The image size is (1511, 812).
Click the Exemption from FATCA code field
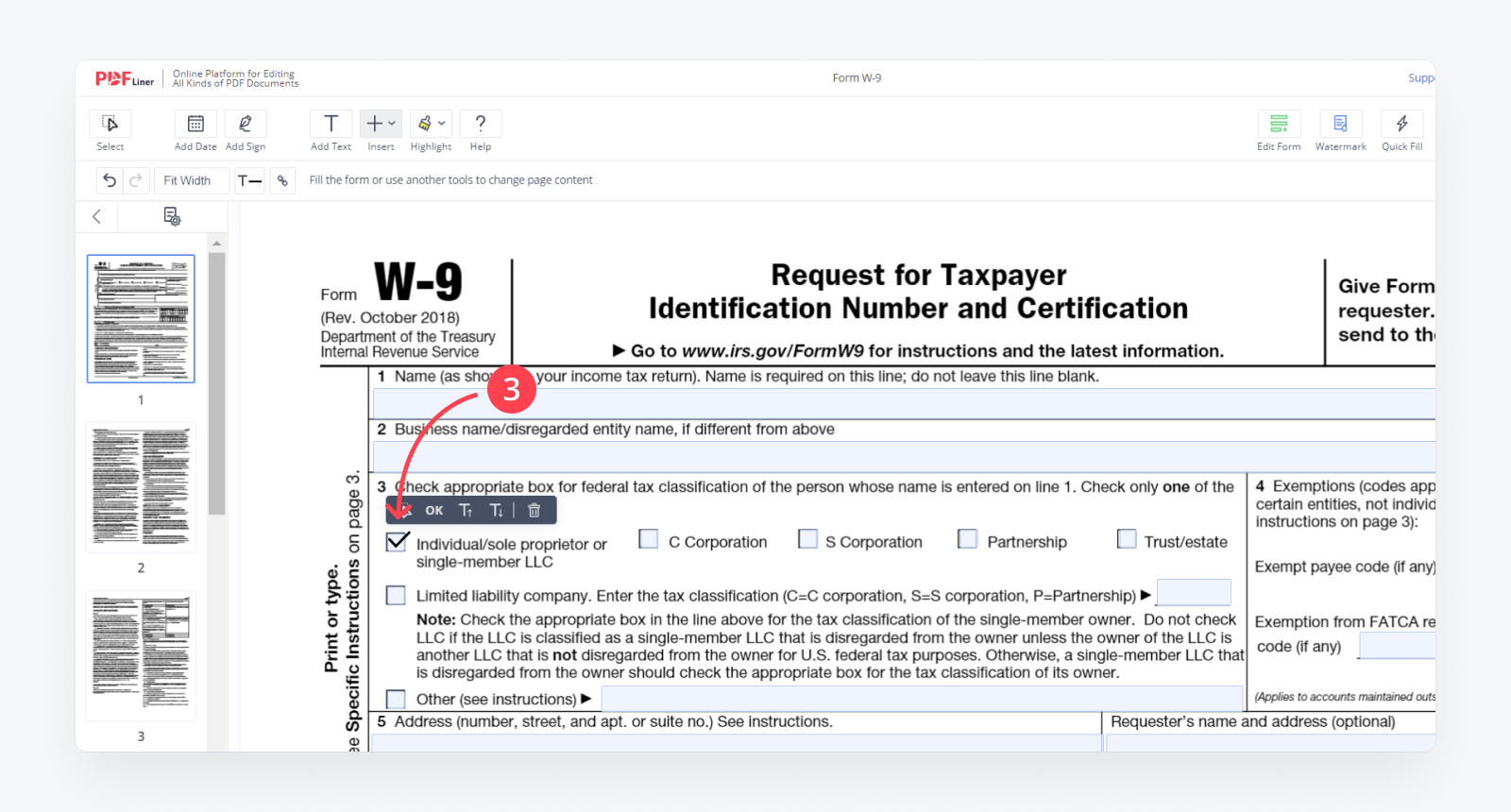1398,646
